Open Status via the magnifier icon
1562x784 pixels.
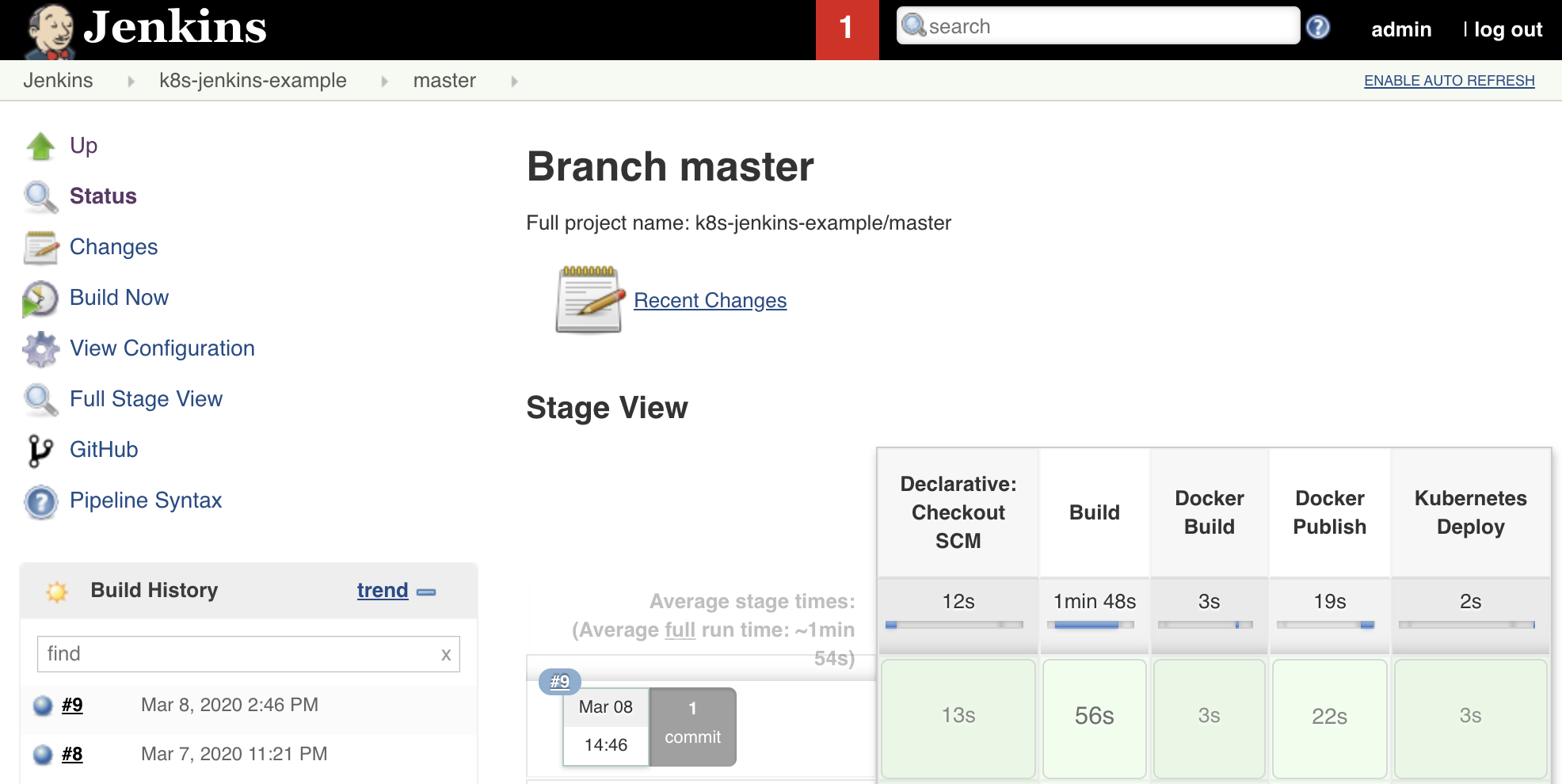click(x=40, y=196)
